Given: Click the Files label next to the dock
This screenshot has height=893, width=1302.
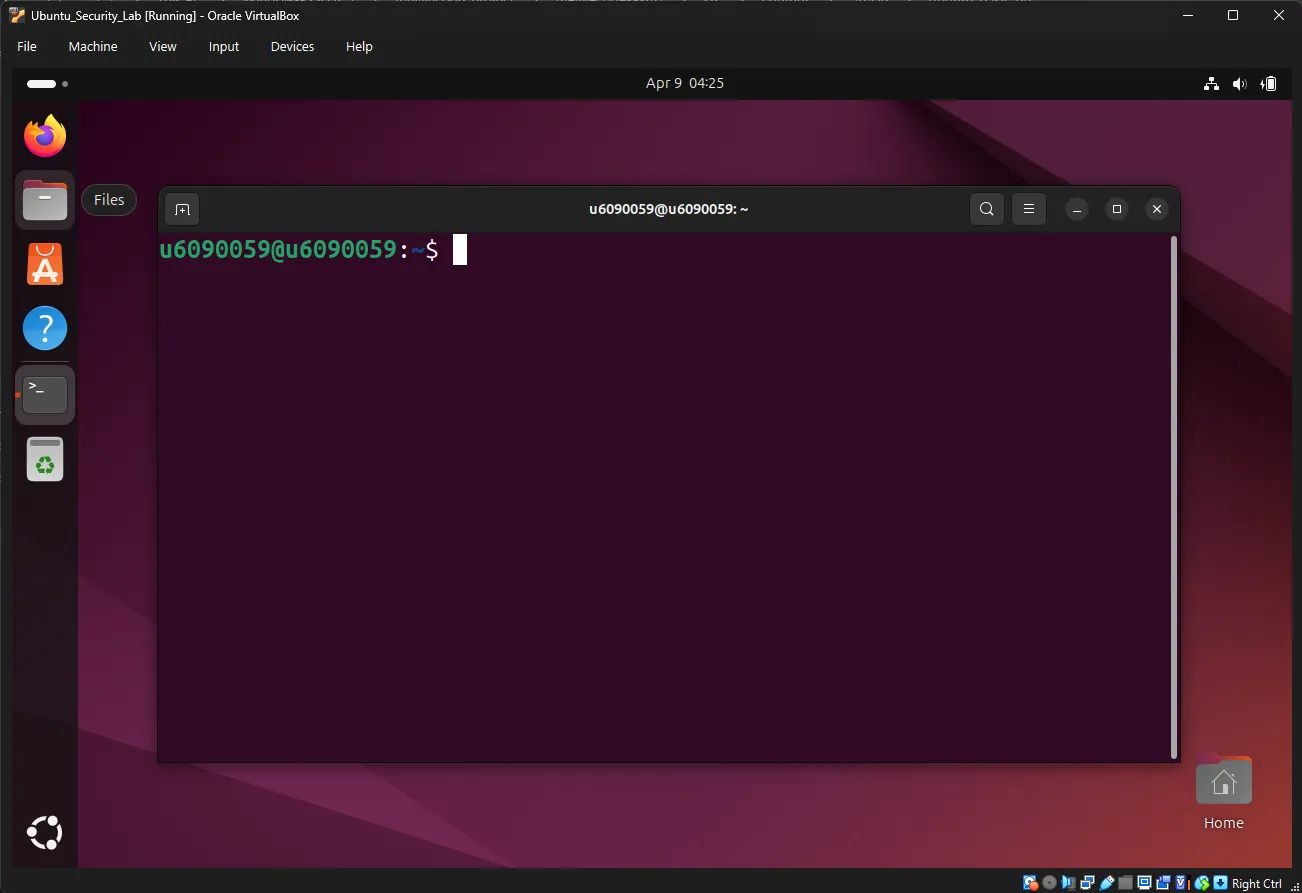Looking at the screenshot, I should 108,199.
